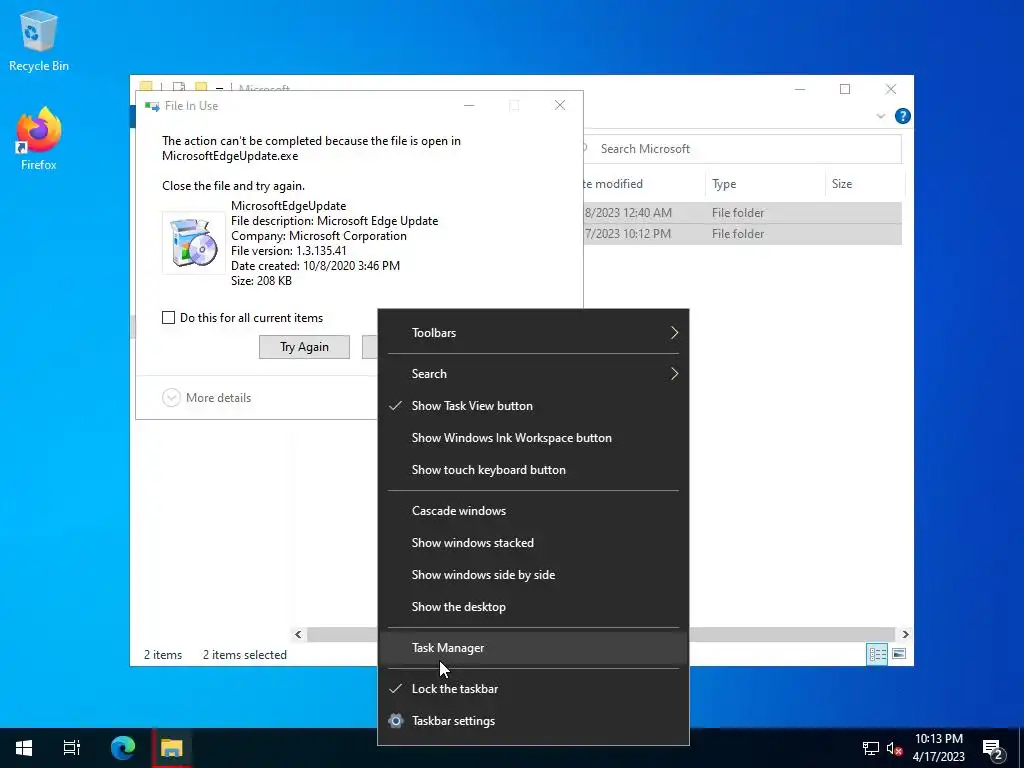The image size is (1024, 768).
Task: Click the horizontal scrollbar left arrow
Action: coord(298,634)
